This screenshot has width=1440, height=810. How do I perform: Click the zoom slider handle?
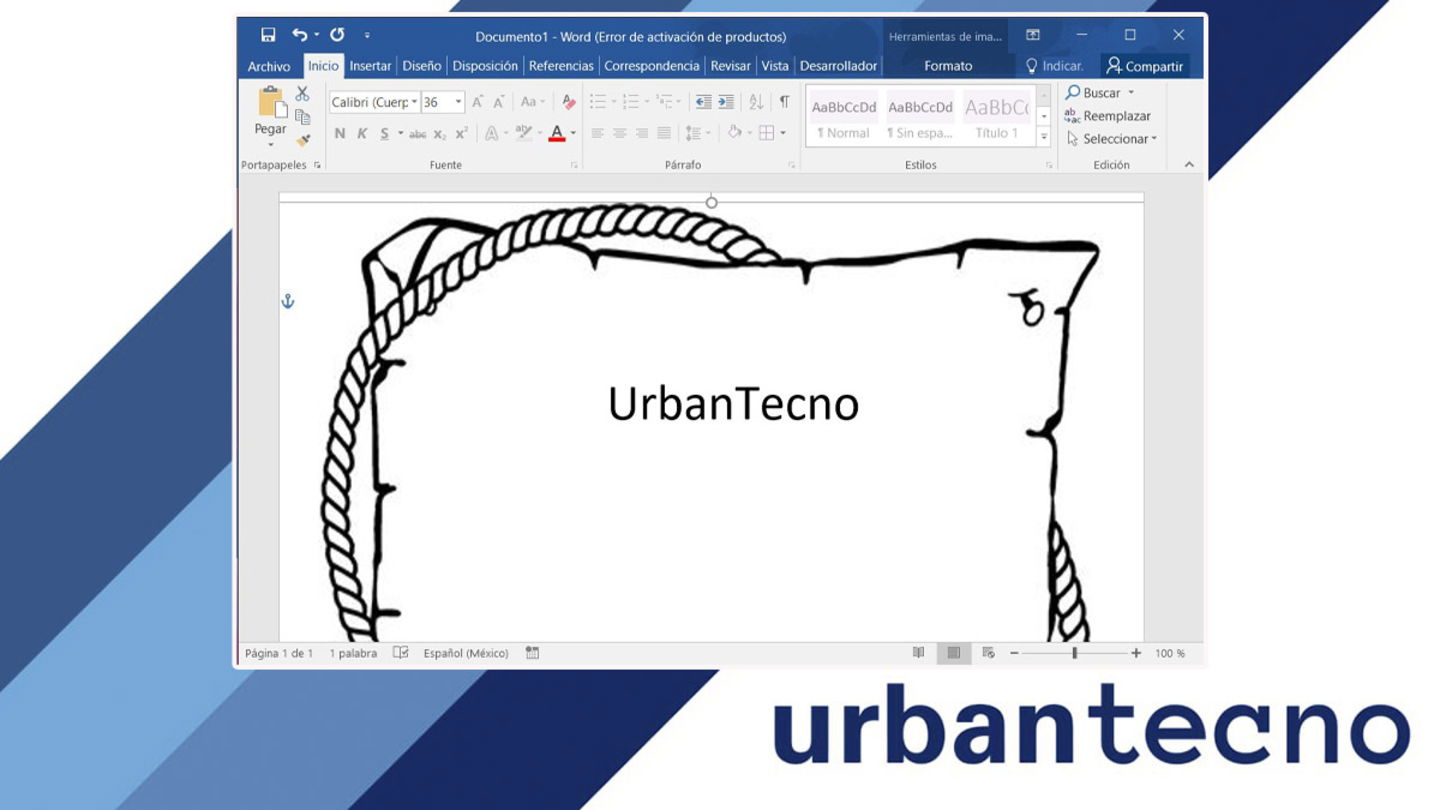pyautogui.click(x=1074, y=653)
